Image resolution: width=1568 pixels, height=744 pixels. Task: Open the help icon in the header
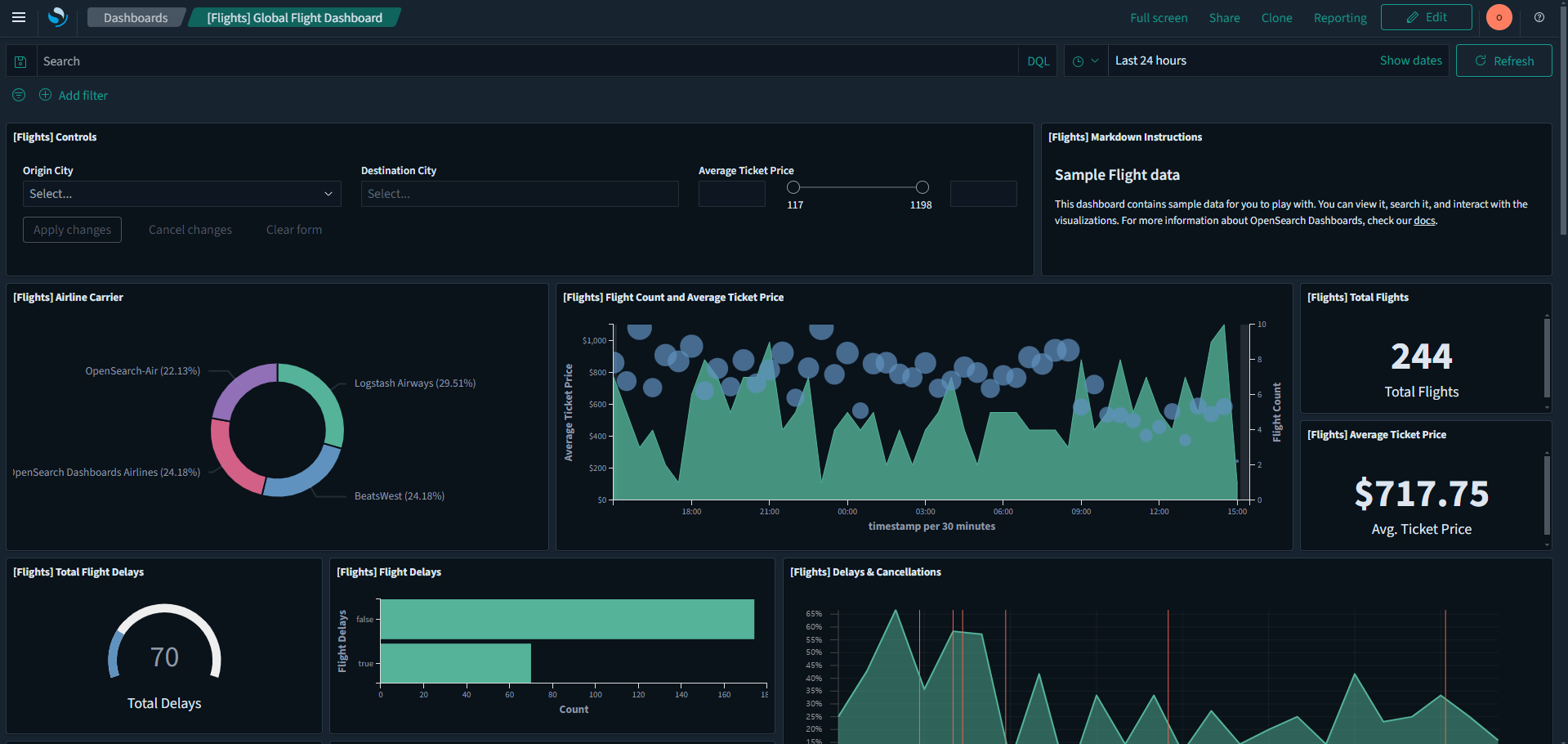[1539, 17]
